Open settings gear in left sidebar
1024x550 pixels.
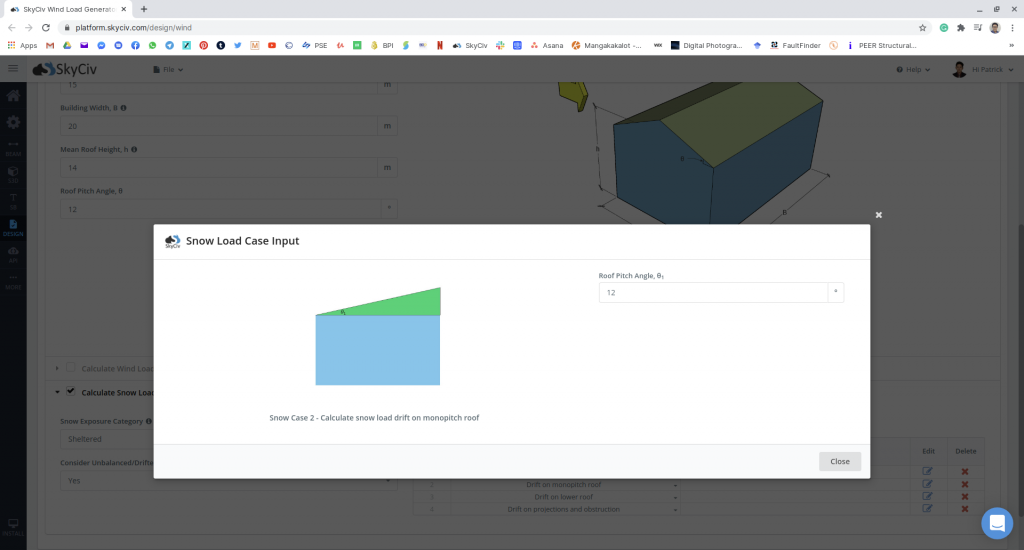click(13, 122)
